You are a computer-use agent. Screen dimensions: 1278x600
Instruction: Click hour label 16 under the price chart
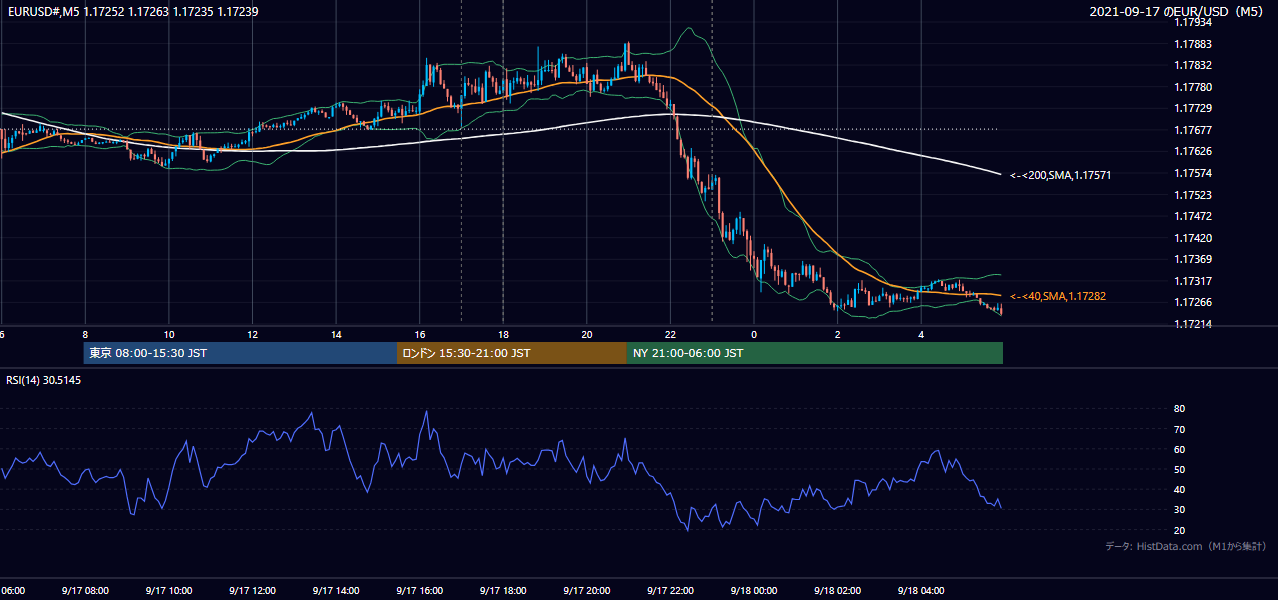(x=420, y=334)
